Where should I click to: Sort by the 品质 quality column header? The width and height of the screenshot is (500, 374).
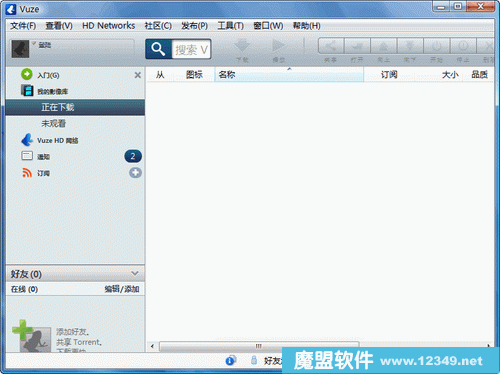[479, 75]
